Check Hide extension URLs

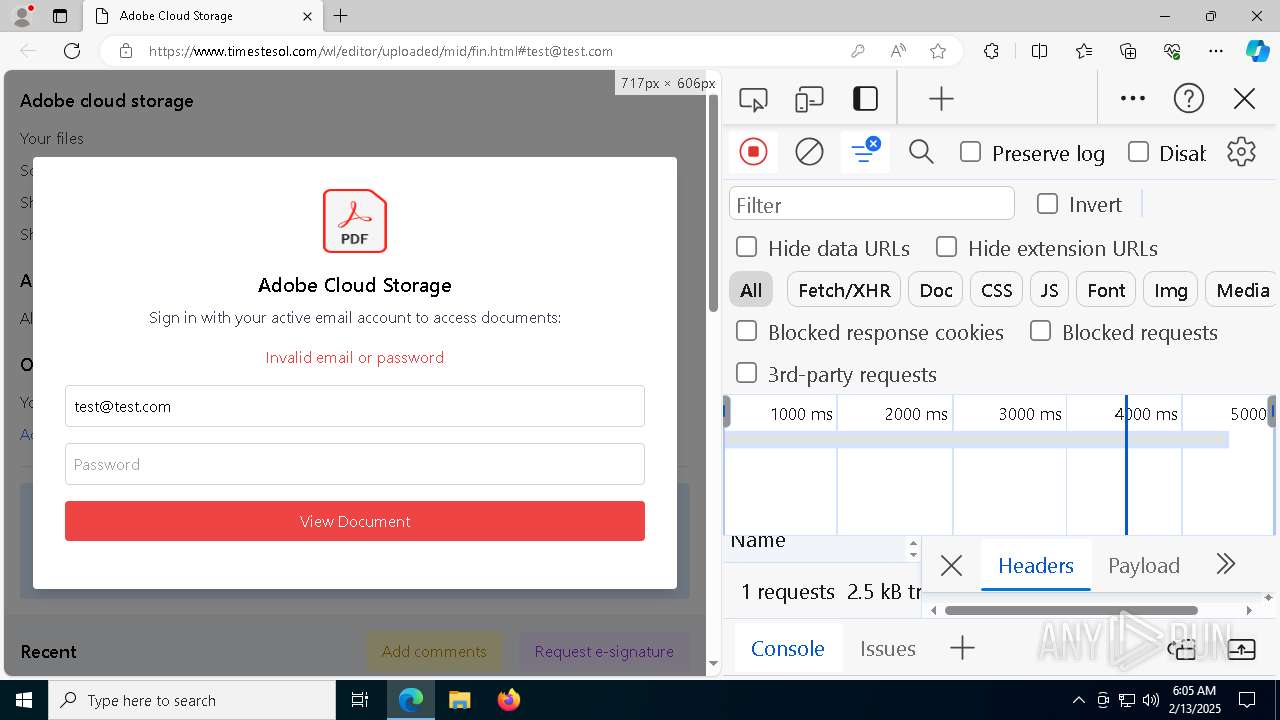pos(946,247)
